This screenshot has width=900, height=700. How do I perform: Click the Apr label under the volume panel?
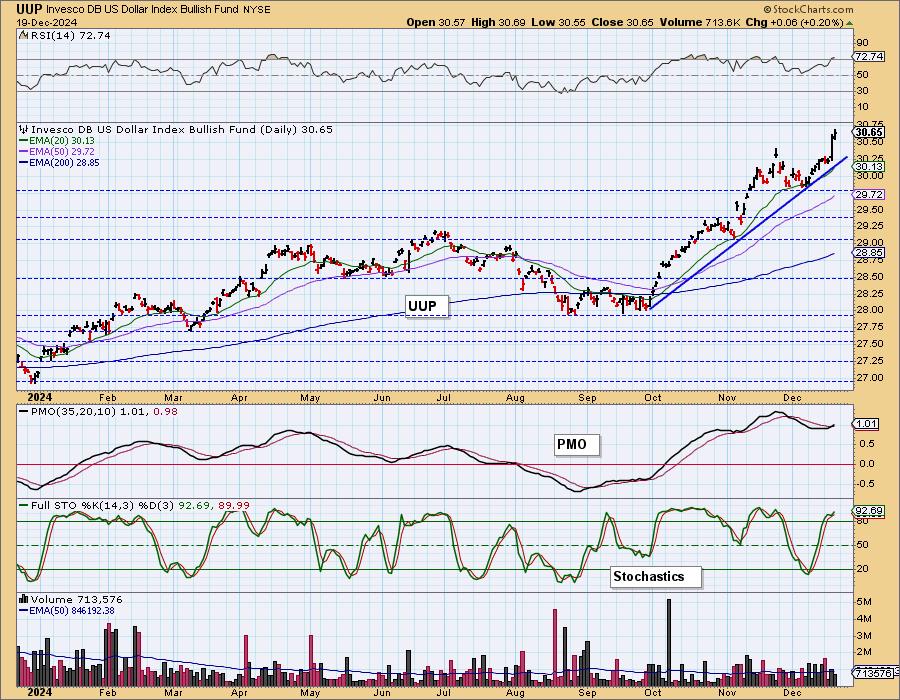click(x=239, y=693)
